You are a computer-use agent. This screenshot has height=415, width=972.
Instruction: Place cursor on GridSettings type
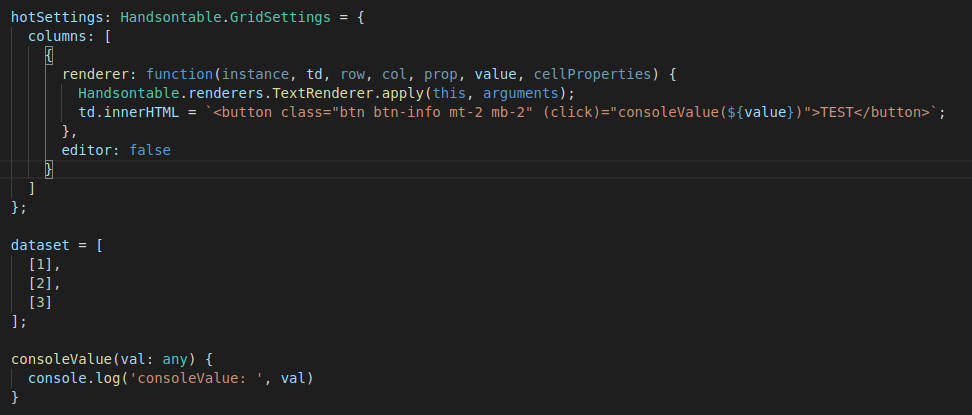pyautogui.click(x=280, y=17)
